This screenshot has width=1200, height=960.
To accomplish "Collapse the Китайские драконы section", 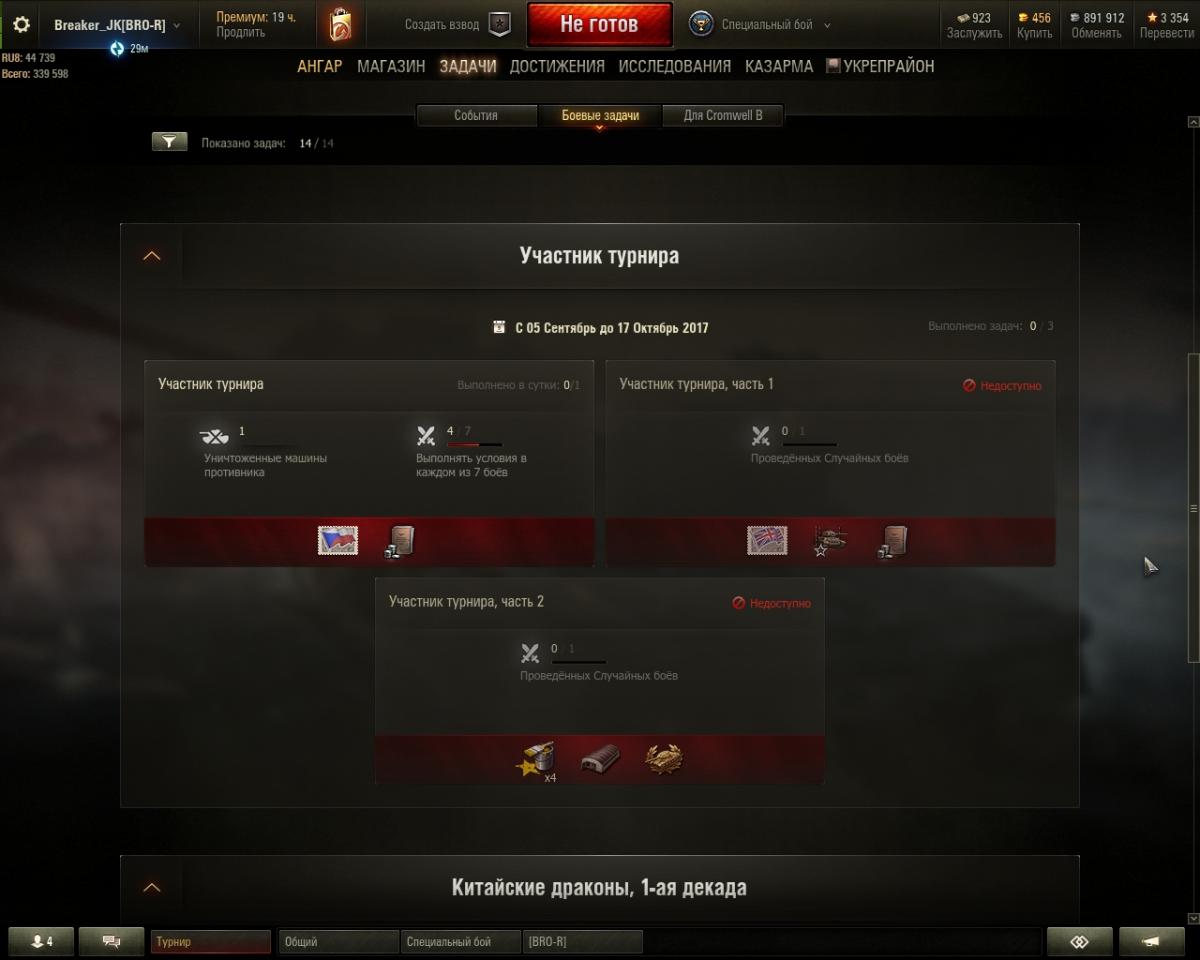I will (x=152, y=887).
